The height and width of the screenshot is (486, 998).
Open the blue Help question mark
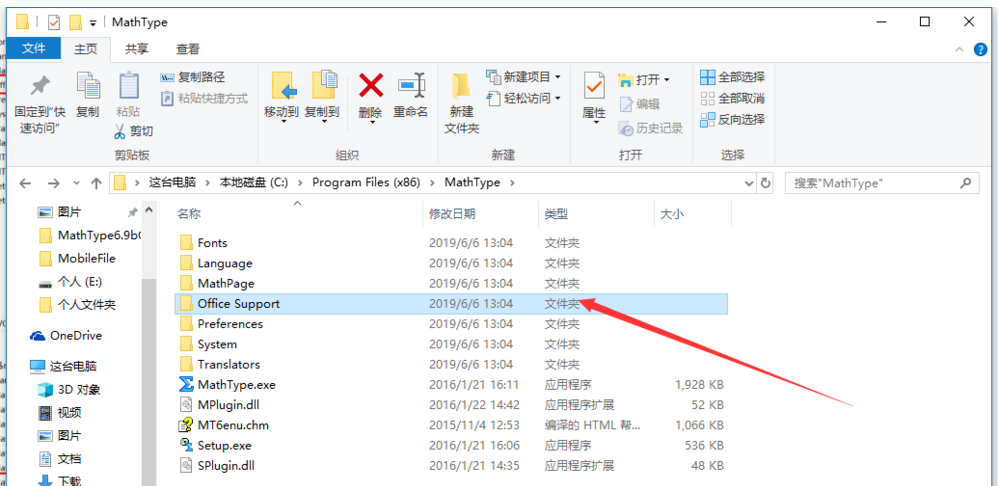tap(980, 49)
